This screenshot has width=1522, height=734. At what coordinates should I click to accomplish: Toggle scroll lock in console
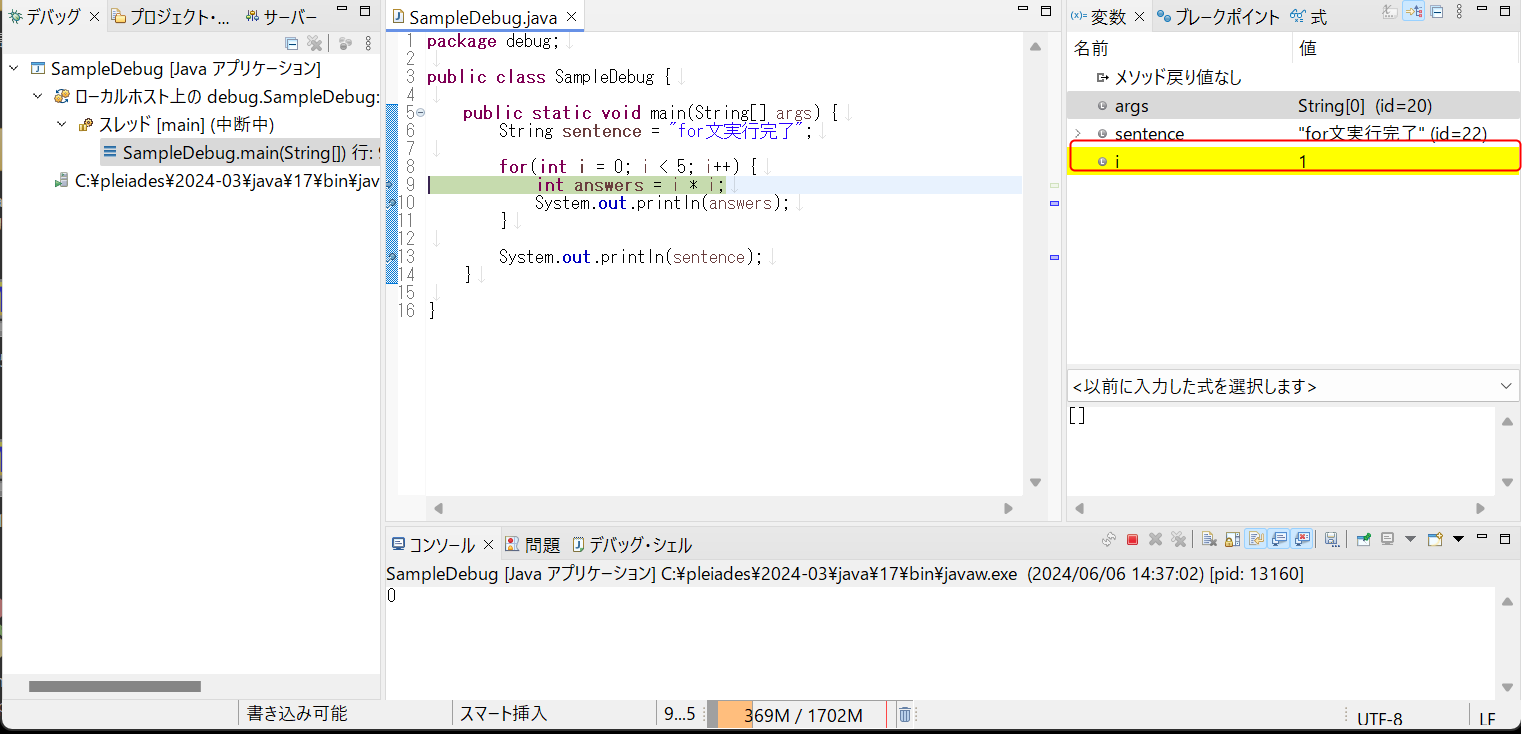pos(1233,539)
